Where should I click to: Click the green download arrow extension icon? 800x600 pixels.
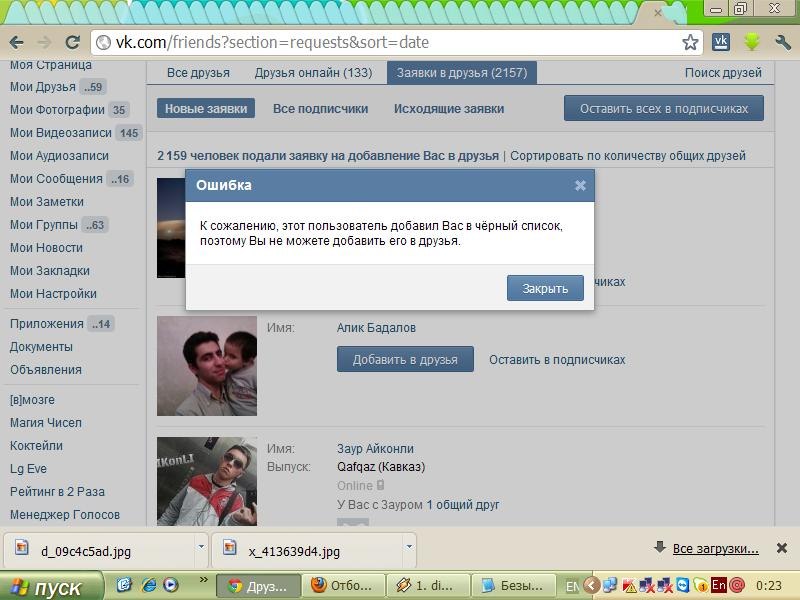(x=752, y=42)
